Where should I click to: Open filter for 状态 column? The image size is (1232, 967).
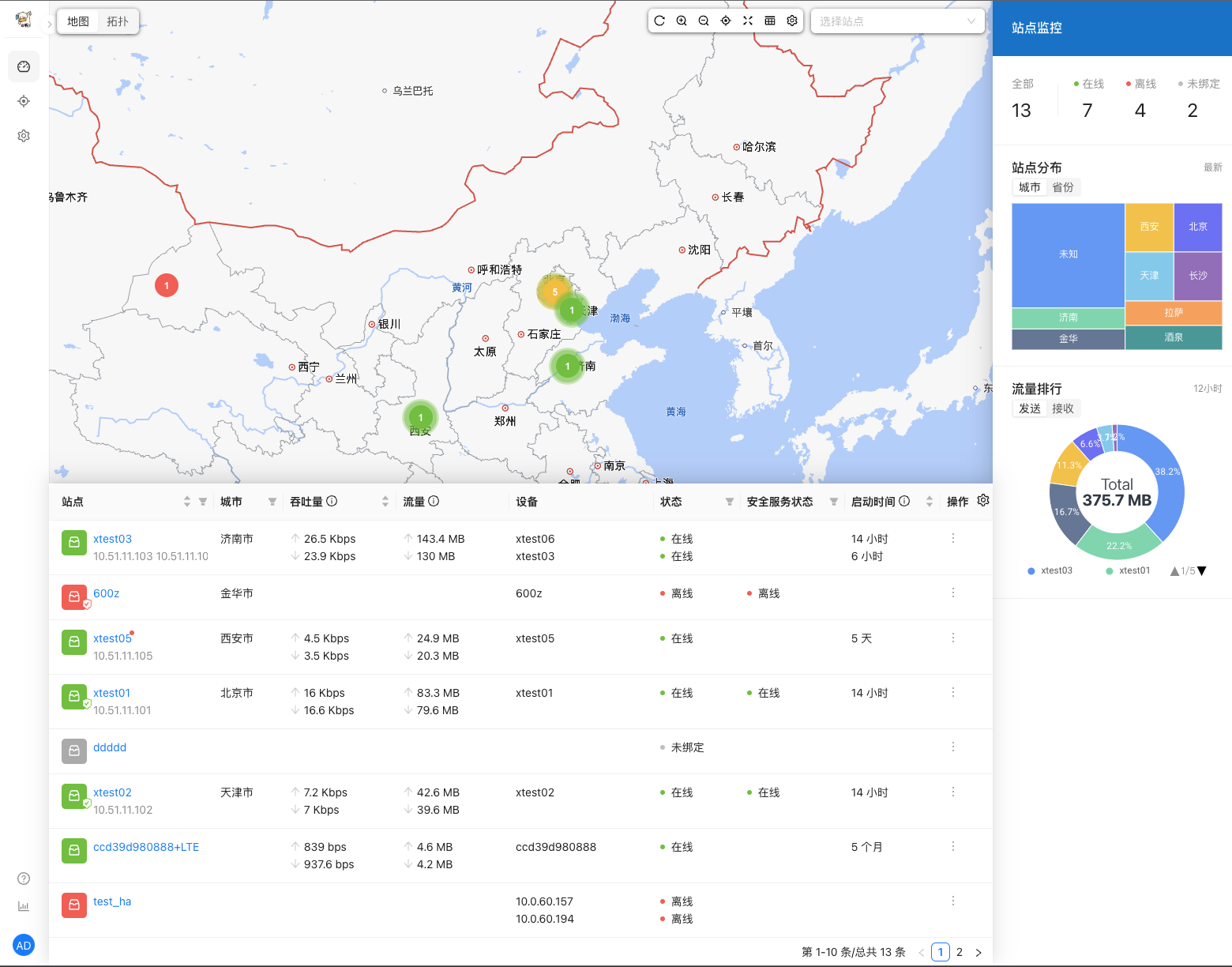730,502
